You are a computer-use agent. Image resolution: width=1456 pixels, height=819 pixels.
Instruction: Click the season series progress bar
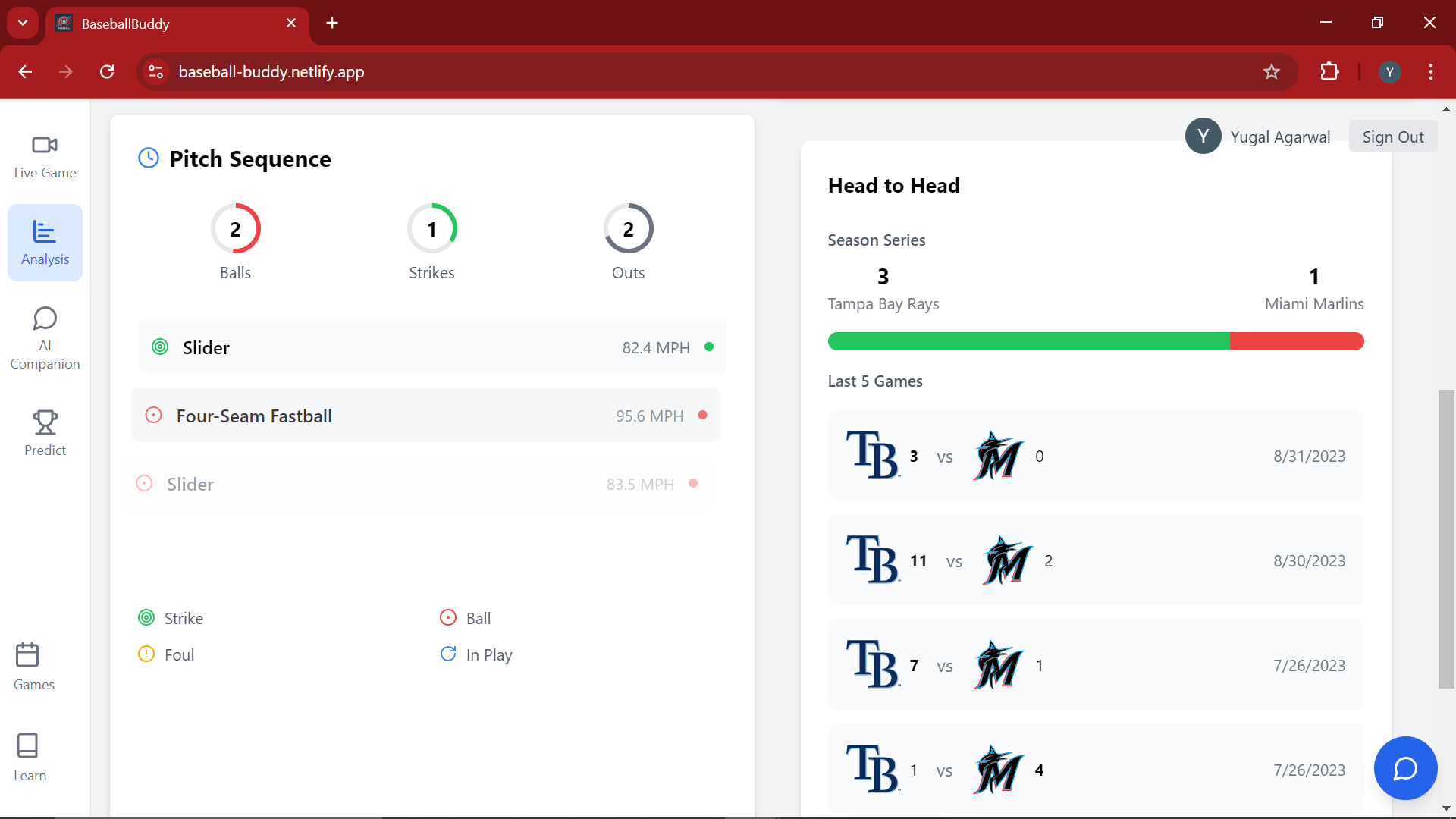point(1095,341)
